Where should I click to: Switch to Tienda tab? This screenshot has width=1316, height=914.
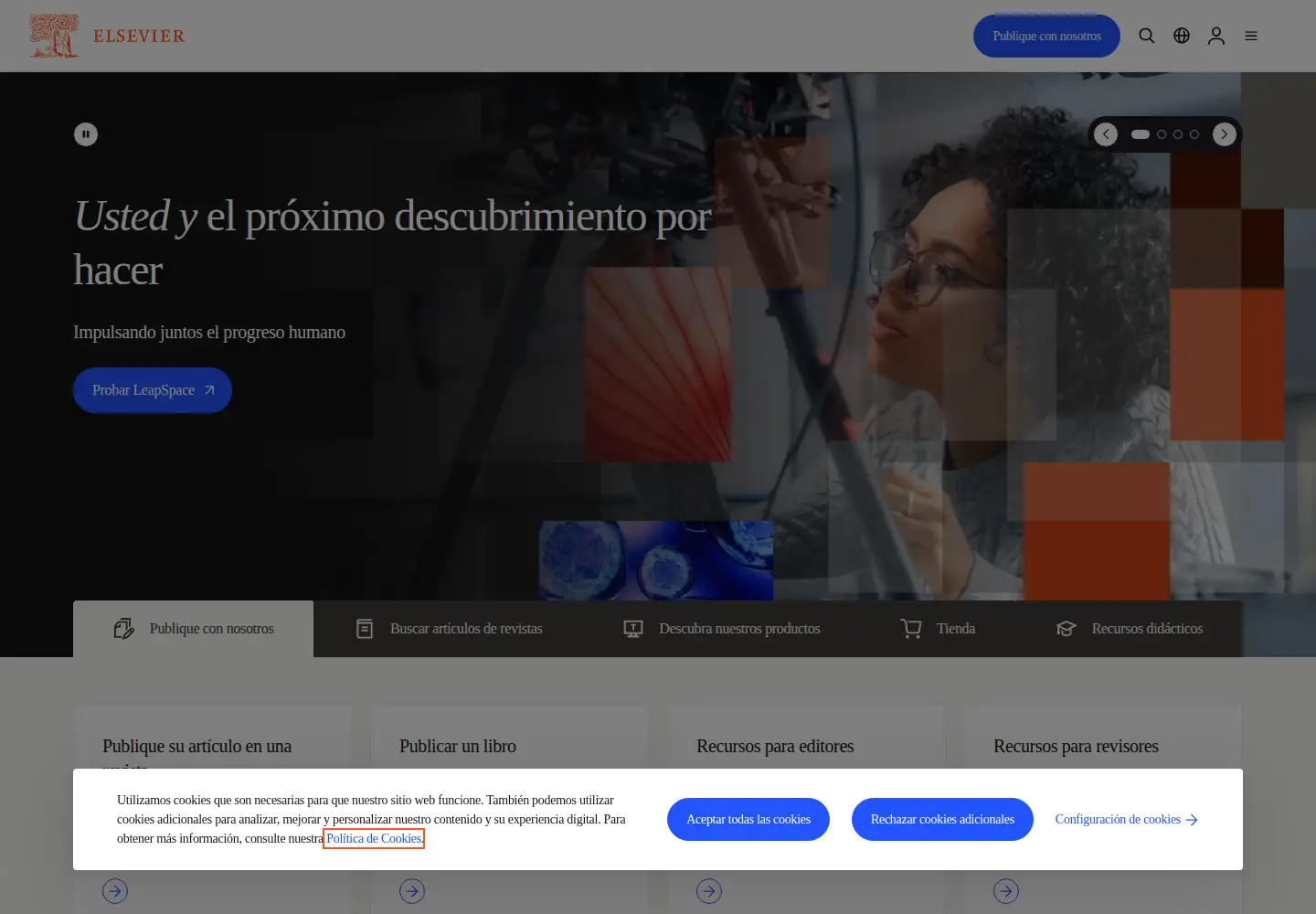point(938,629)
